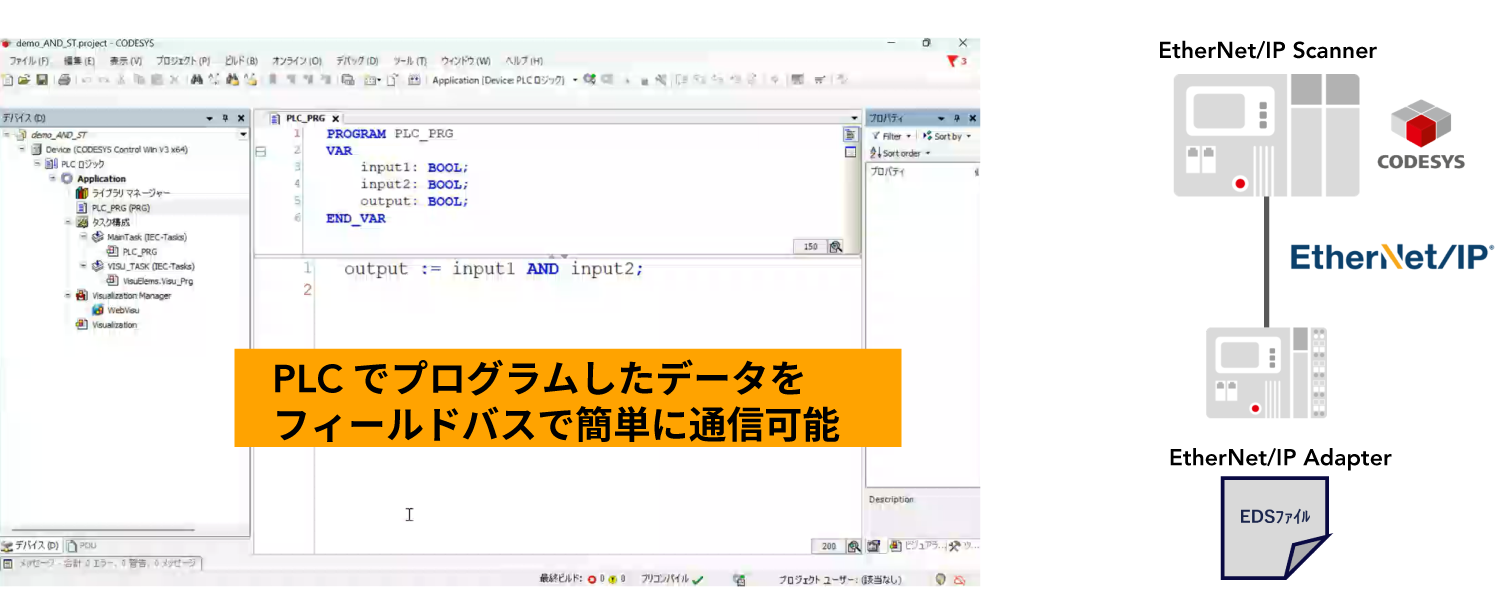Screen dimensions: 1500x600
Task: Select PLC_PRG under MainTask
Action: pyautogui.click(x=139, y=252)
